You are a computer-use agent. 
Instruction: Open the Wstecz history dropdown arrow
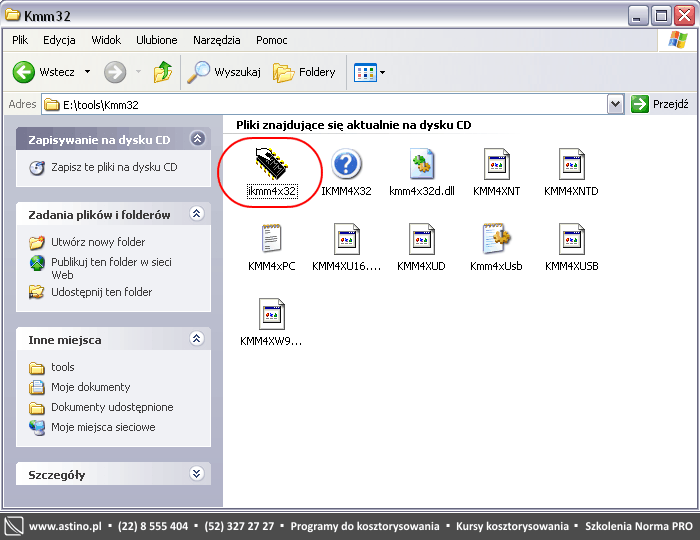[x=88, y=72]
